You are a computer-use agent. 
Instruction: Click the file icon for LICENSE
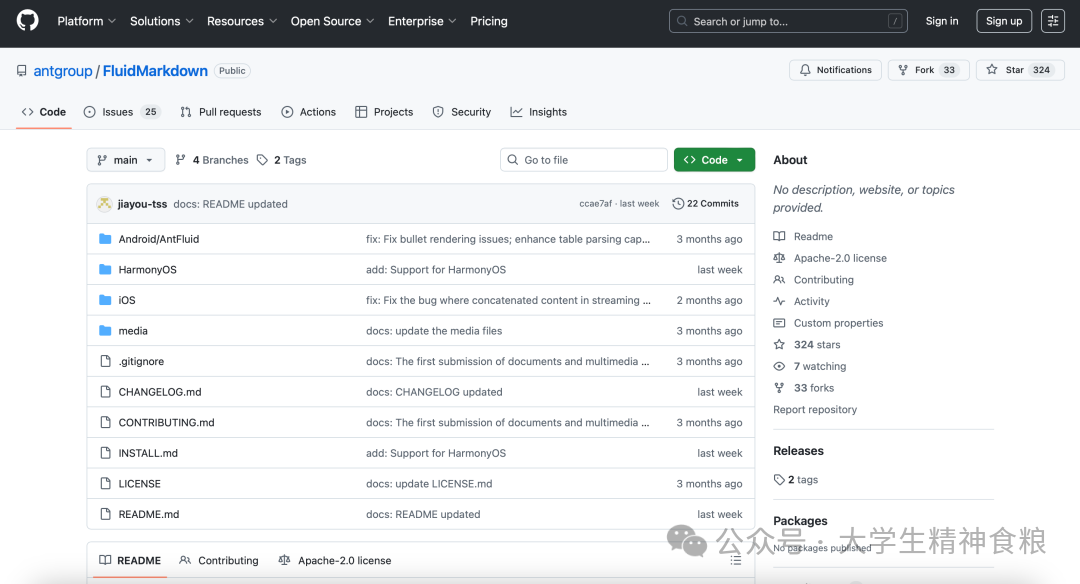click(x=105, y=483)
